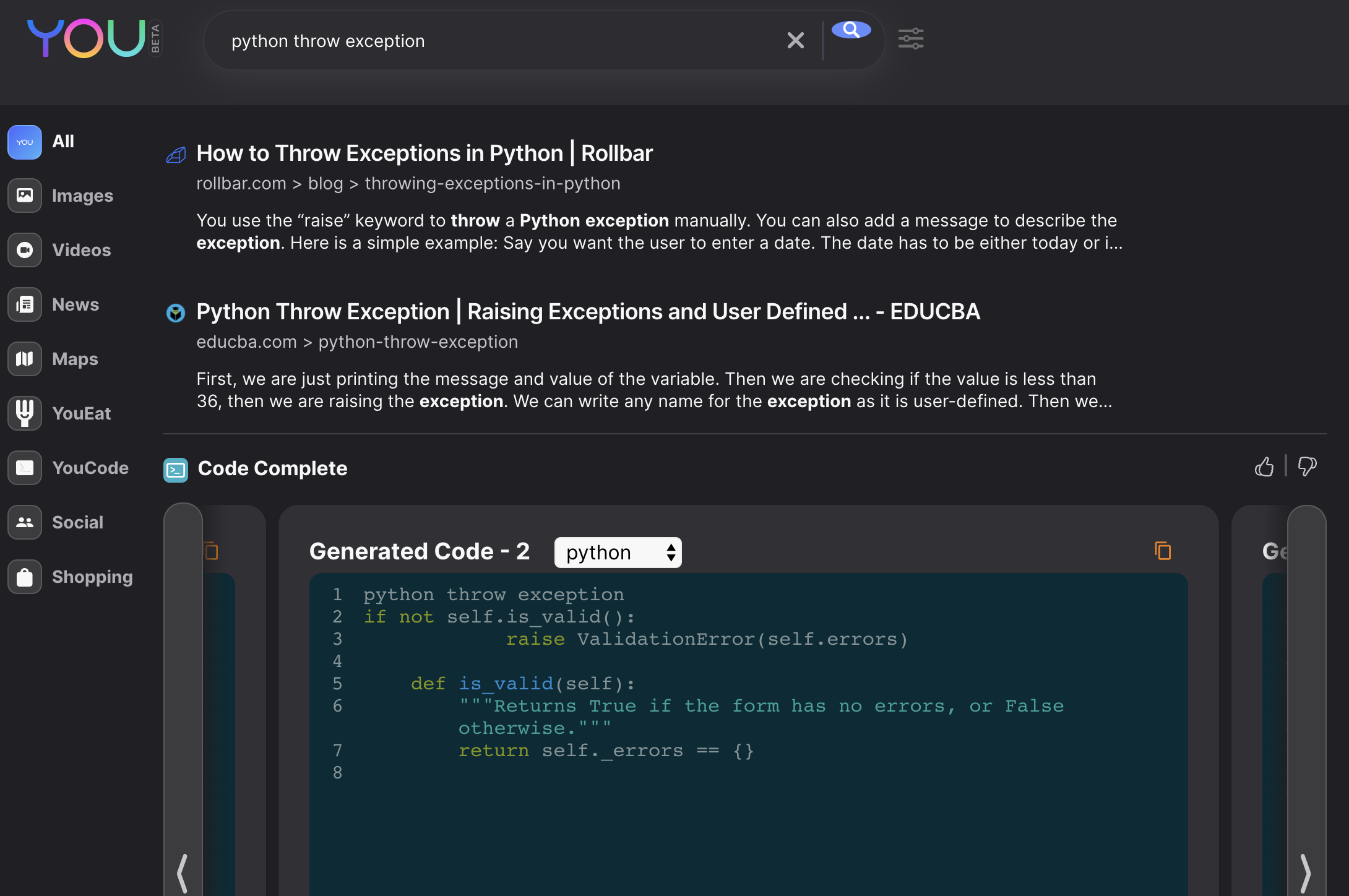Select the Social people icon
This screenshot has height=896, width=1349.
pos(25,522)
